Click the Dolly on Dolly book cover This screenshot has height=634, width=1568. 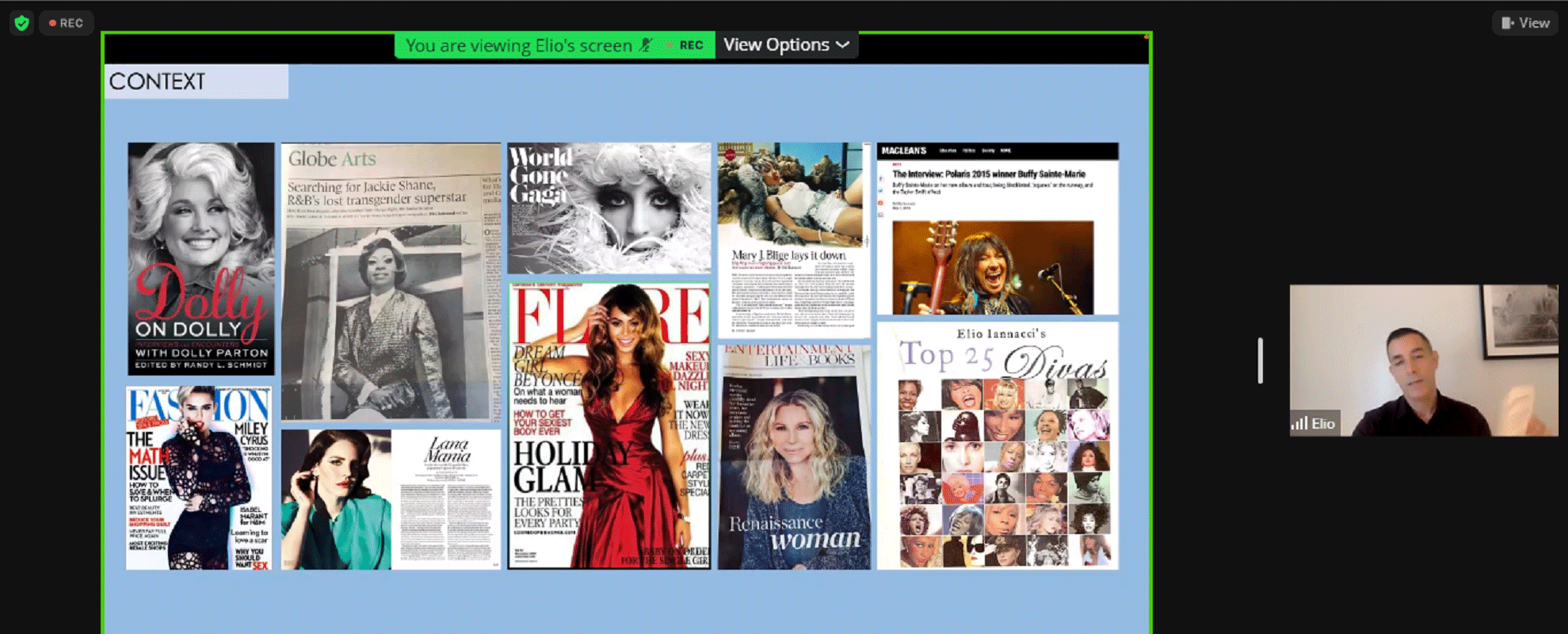[201, 259]
